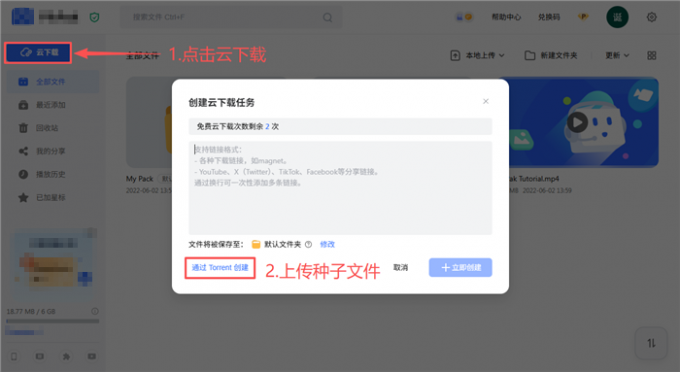The height and width of the screenshot is (372, 680).
Task: Click the 18.77 MB / 6 GB storage text
Action: pyautogui.click(x=31, y=311)
